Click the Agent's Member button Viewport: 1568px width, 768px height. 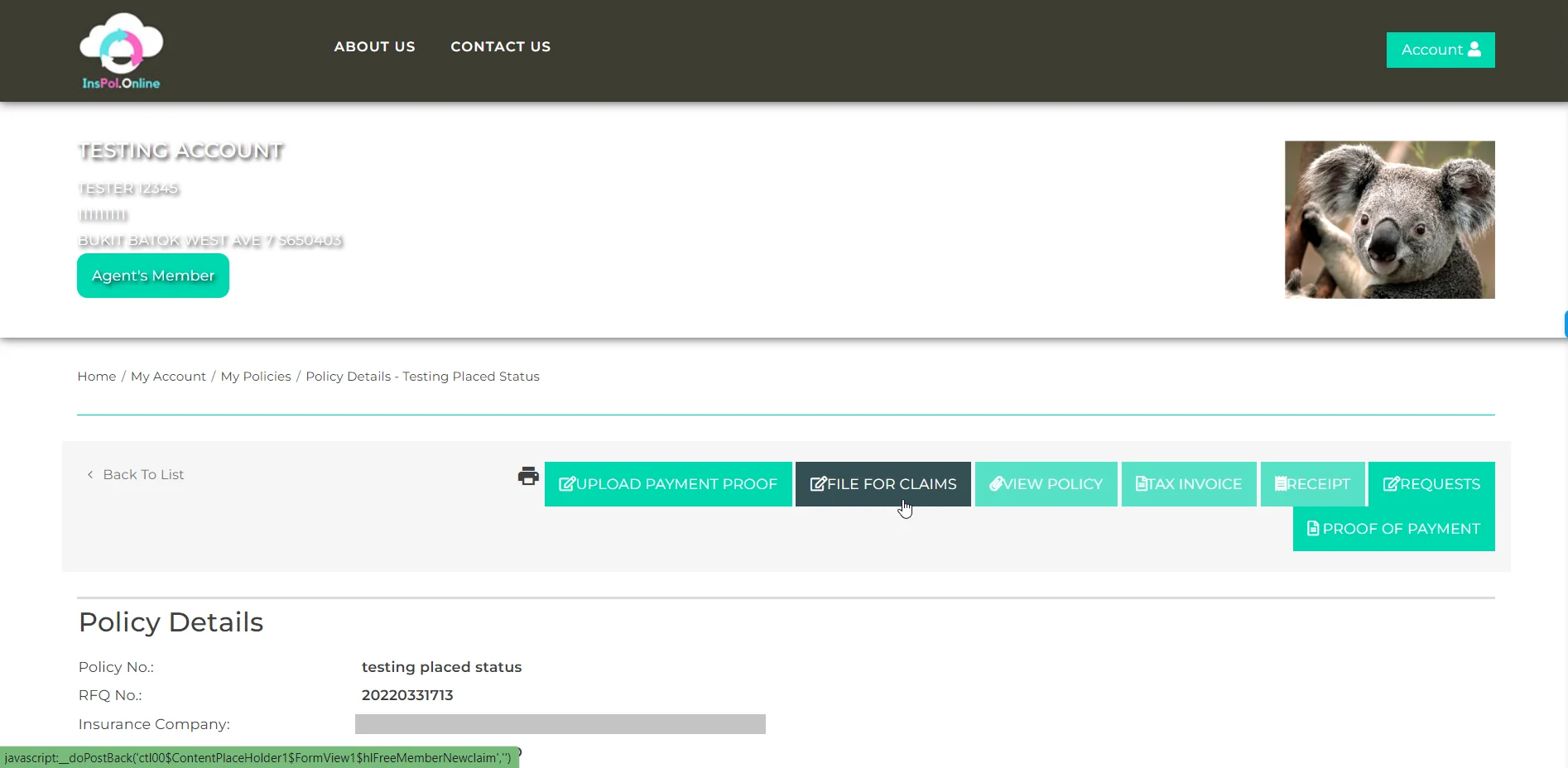click(153, 276)
